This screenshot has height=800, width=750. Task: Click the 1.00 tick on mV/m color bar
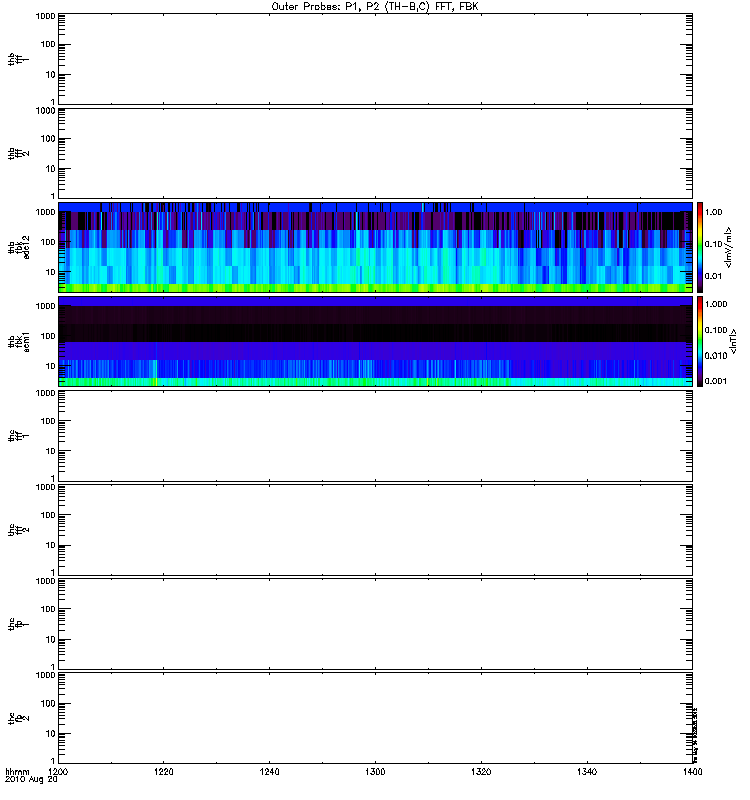point(713,212)
